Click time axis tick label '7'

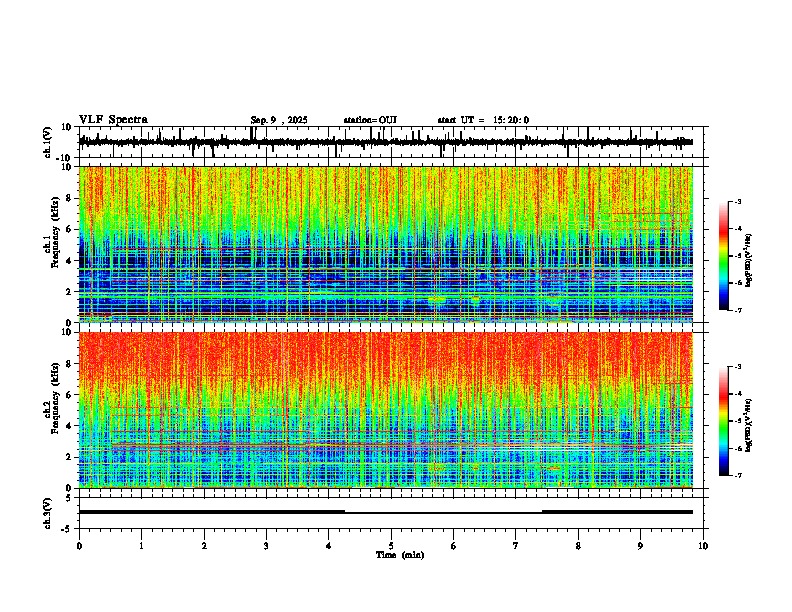point(516,546)
